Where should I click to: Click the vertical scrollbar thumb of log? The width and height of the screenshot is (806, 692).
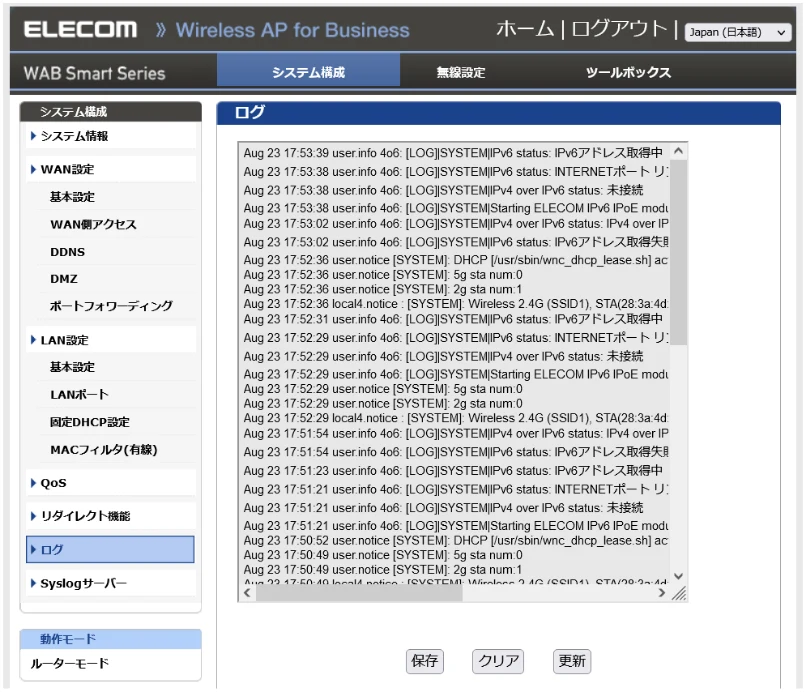(679, 252)
